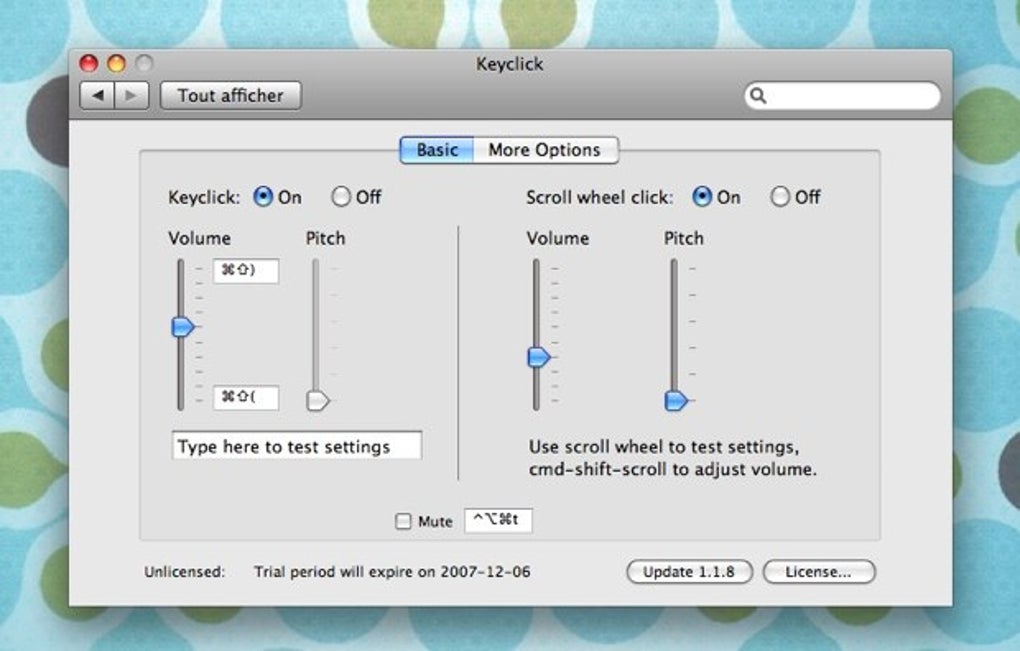Click the back navigation arrow
The height and width of the screenshot is (651, 1020).
tap(98, 96)
